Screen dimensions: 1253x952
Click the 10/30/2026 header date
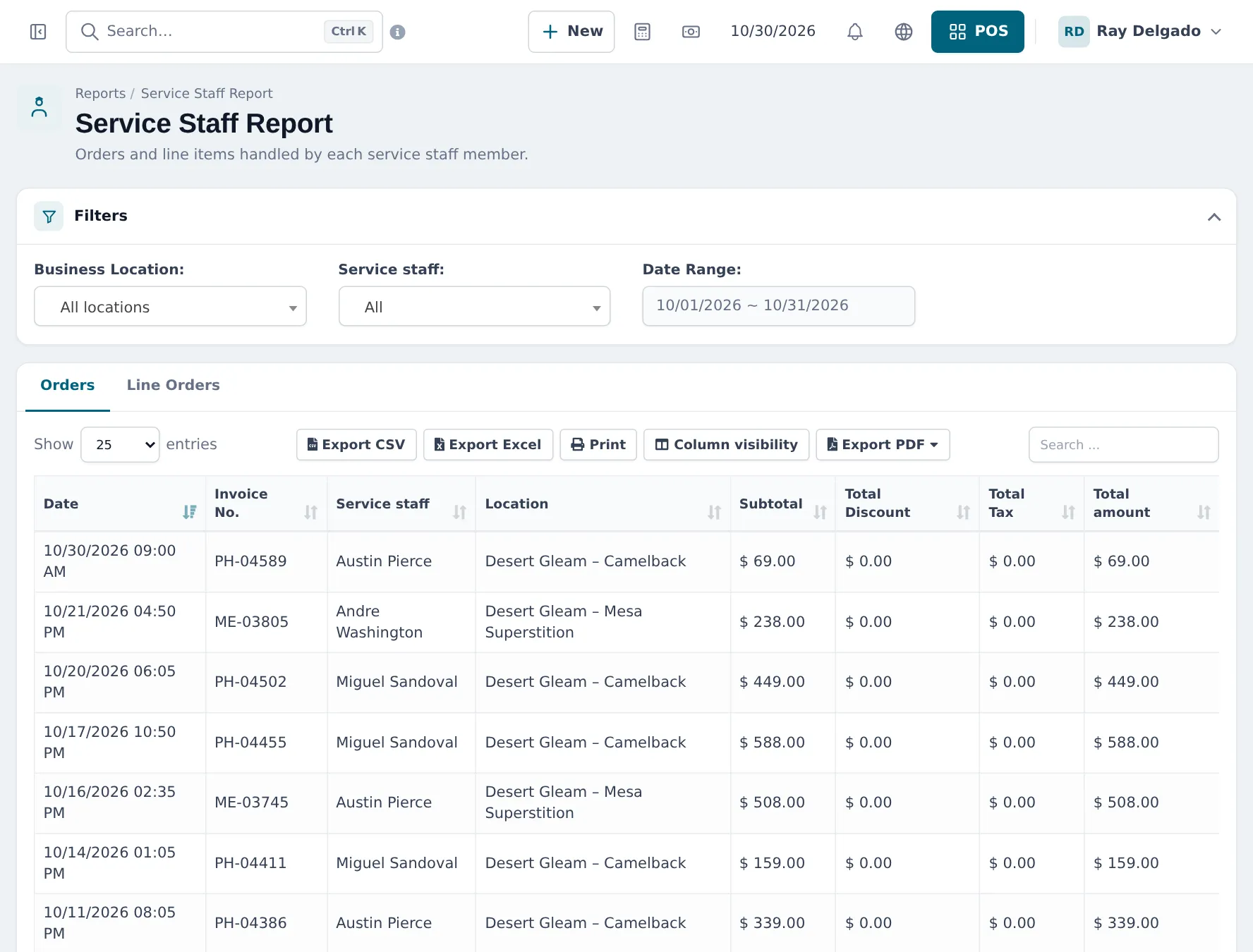[773, 32]
